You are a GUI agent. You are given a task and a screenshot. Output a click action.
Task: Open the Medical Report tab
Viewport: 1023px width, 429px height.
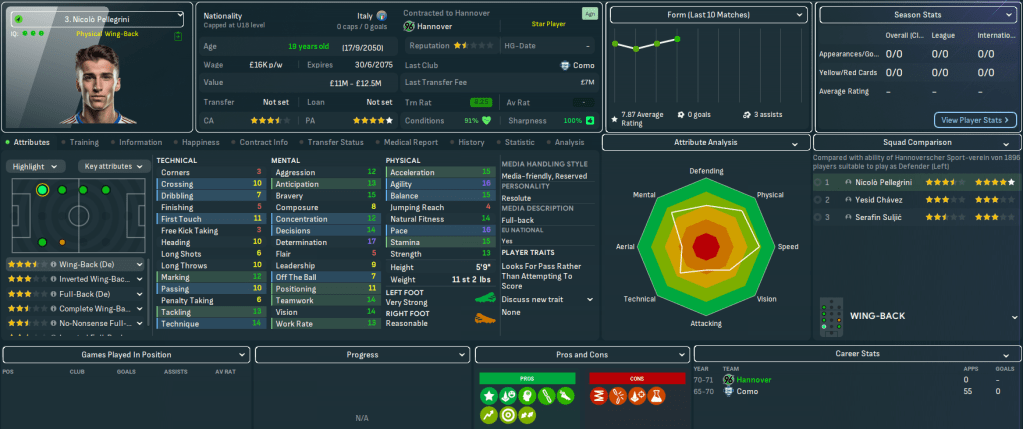pos(410,142)
